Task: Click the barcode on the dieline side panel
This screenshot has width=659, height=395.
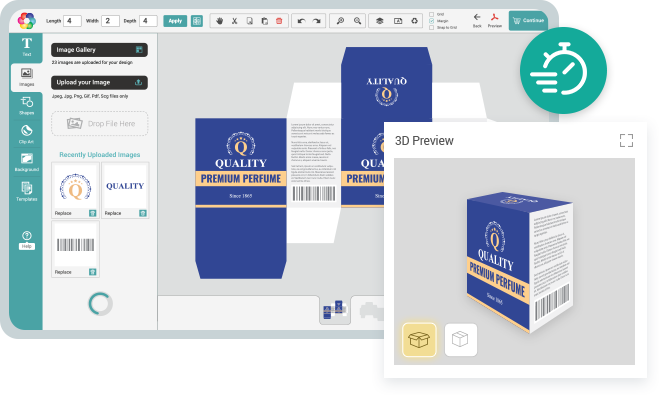Action: [x=314, y=194]
